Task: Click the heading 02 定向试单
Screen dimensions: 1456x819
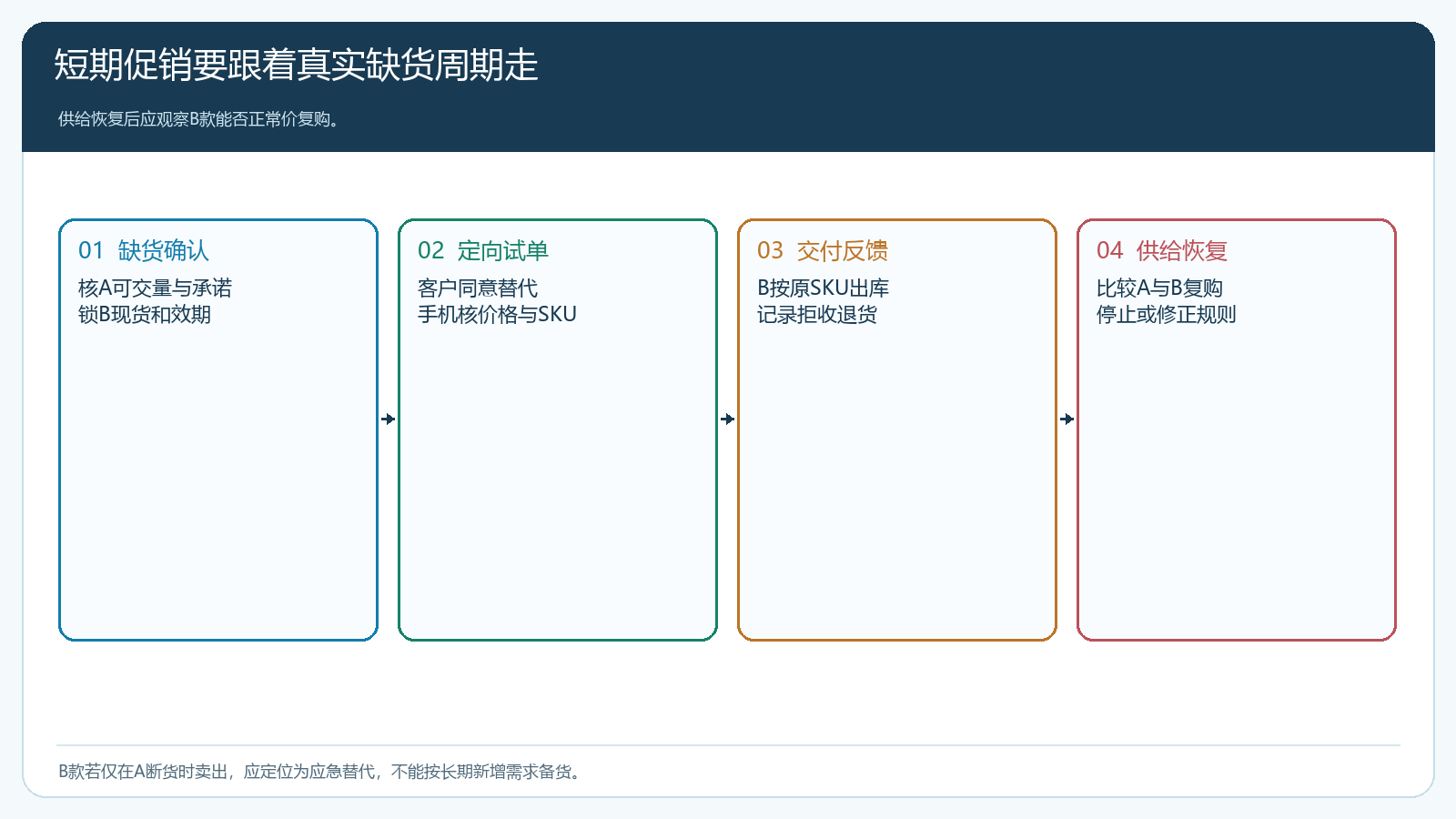Action: (483, 250)
